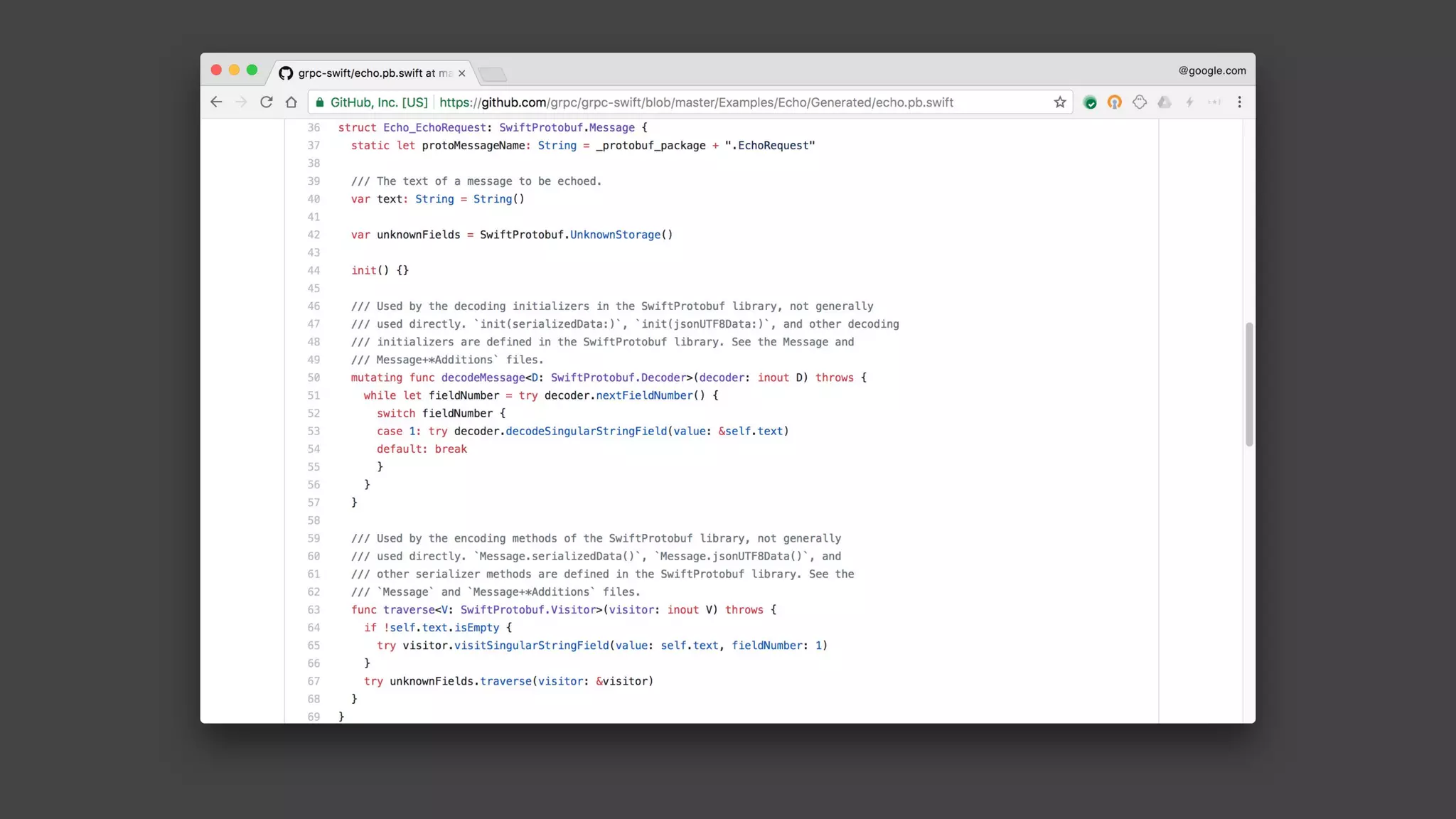This screenshot has height=819, width=1456.
Task: Reload the current GitHub page
Action: point(266,102)
